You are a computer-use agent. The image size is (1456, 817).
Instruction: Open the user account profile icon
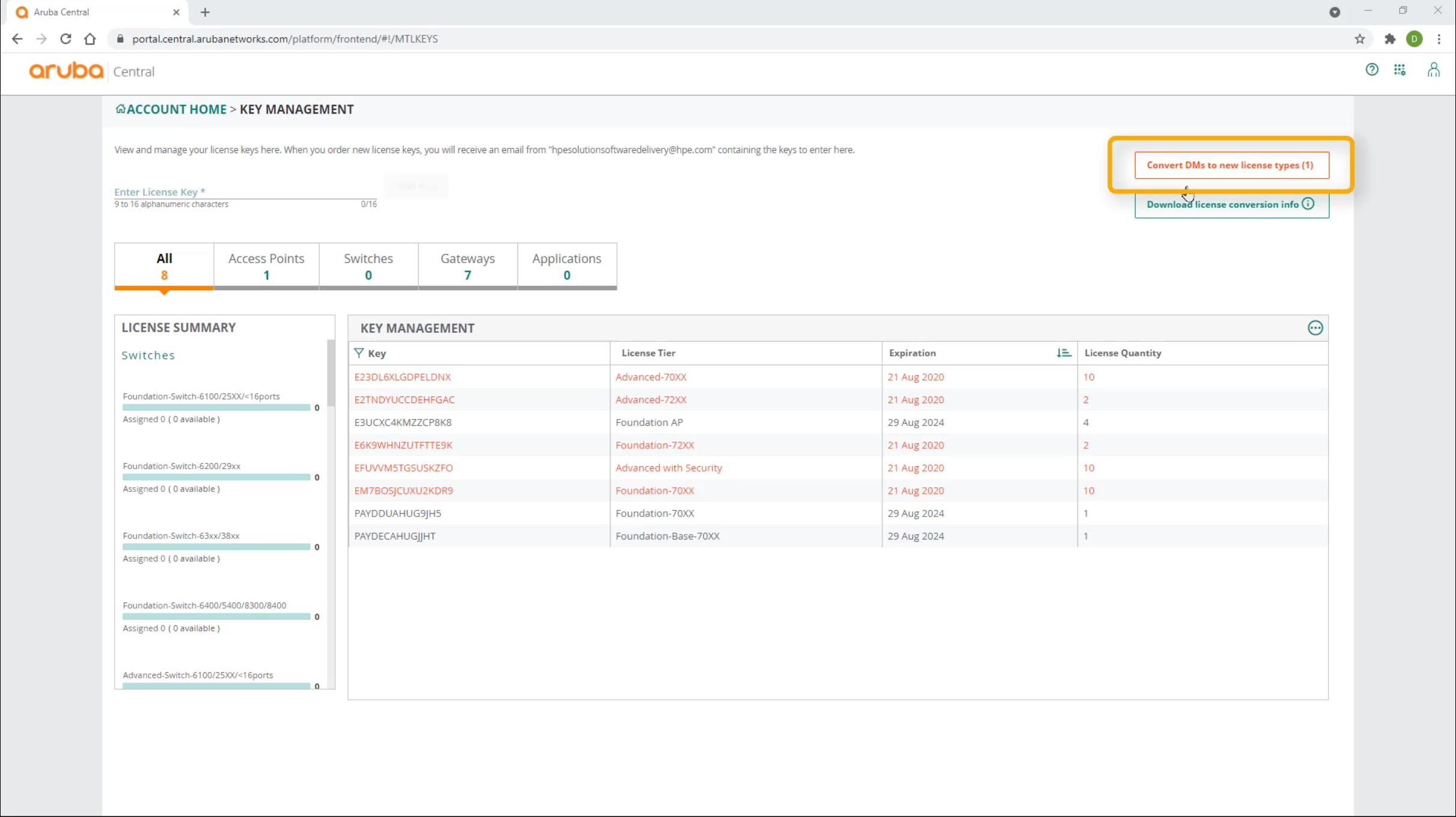coord(1433,70)
